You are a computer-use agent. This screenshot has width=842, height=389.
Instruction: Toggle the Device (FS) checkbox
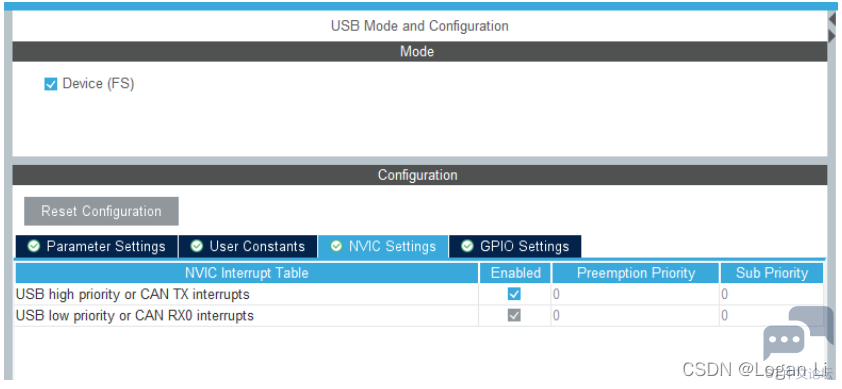[50, 84]
